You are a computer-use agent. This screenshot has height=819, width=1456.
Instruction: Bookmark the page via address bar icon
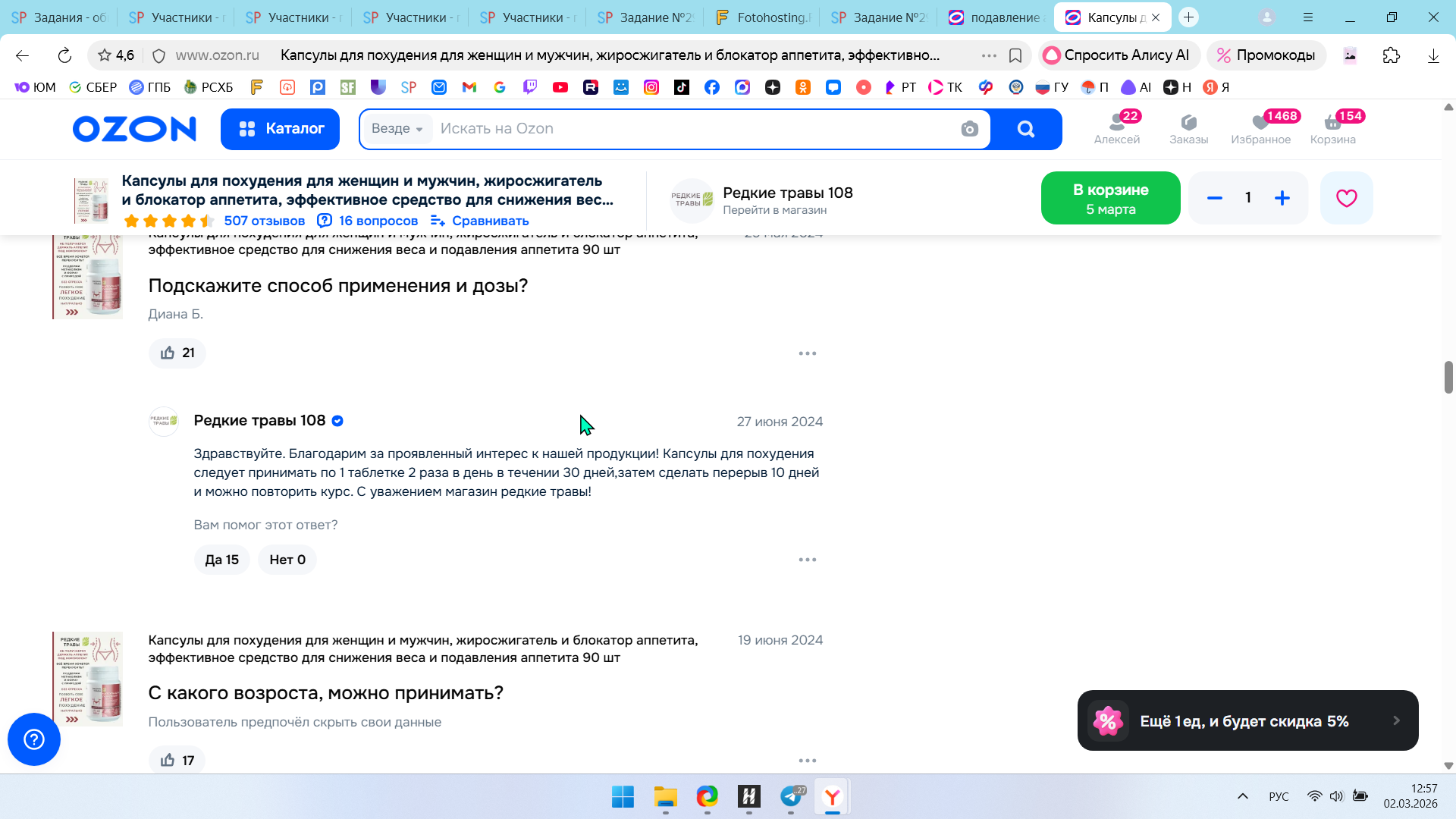[x=1015, y=55]
